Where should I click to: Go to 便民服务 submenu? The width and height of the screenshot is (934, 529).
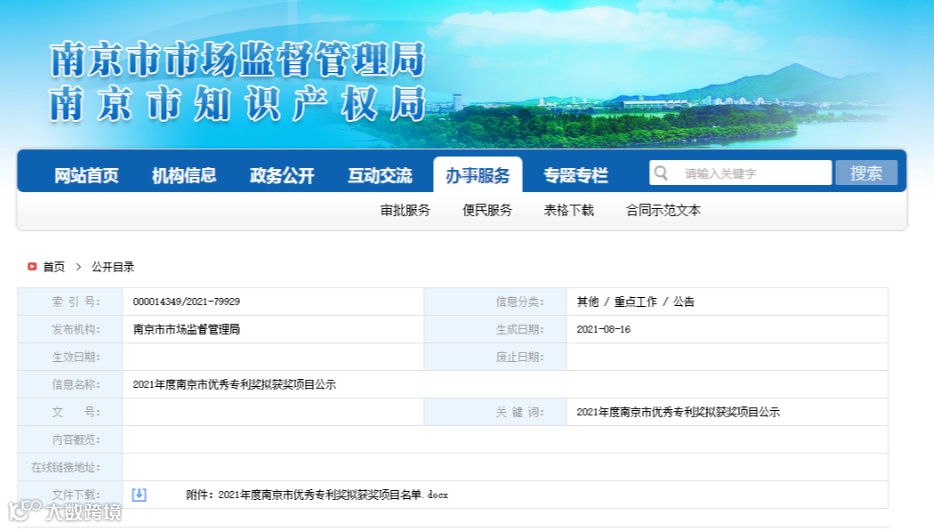[x=487, y=210]
